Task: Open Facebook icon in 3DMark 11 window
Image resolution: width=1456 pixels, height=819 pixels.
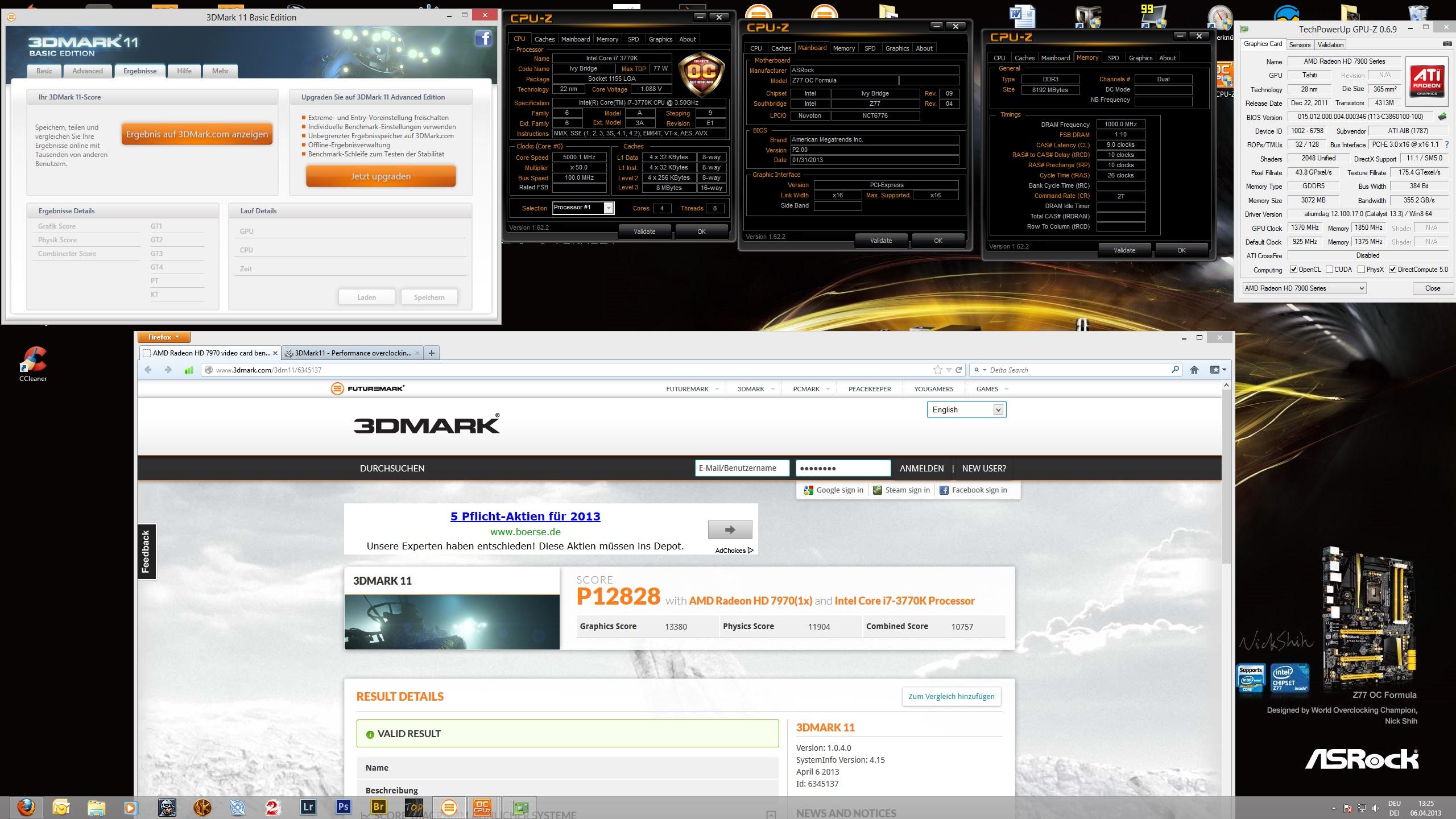Action: pos(483,39)
